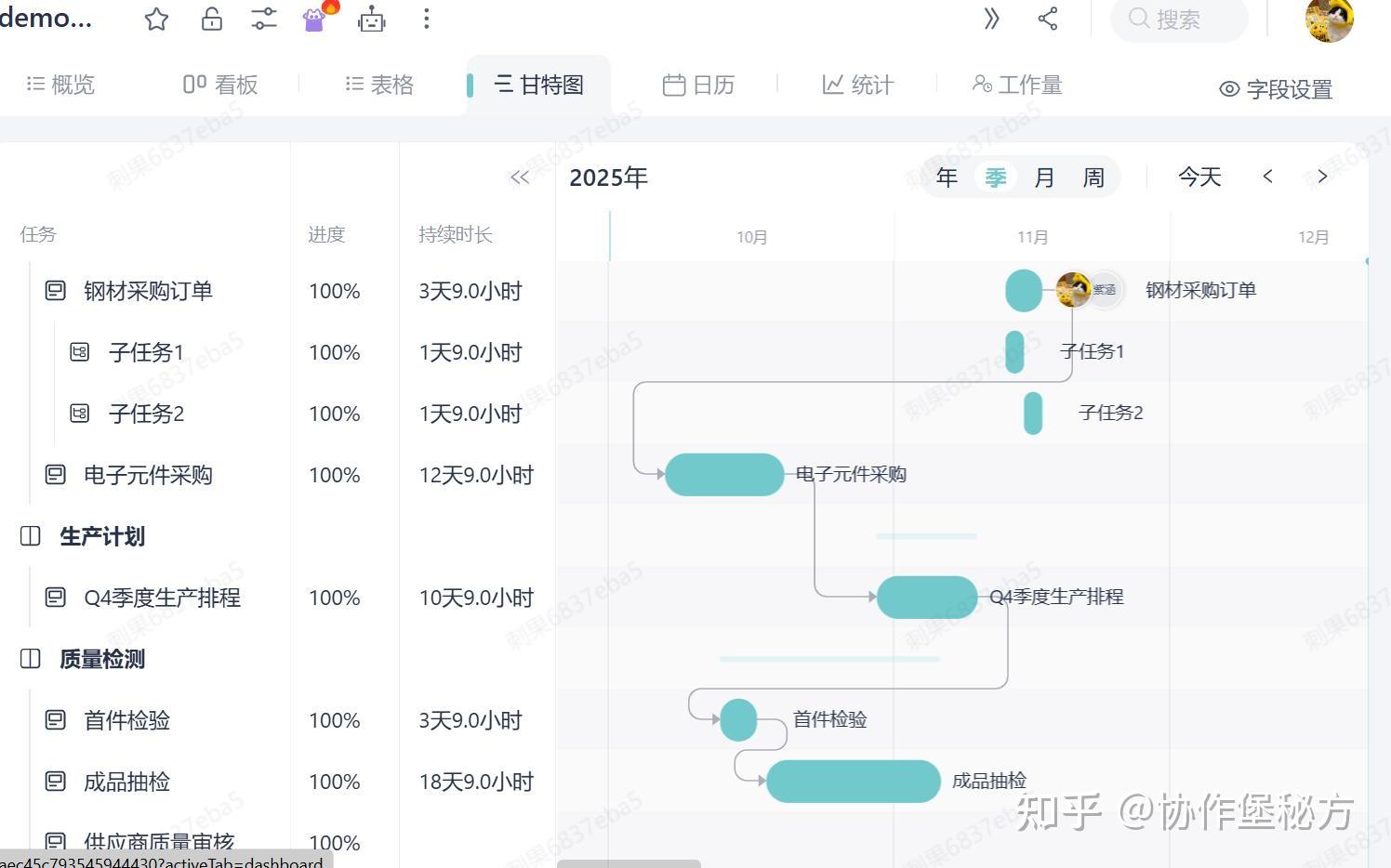Screen dimensions: 1391x868
Task: Click the task icon beside 电子元件采购
Action: coord(56,475)
